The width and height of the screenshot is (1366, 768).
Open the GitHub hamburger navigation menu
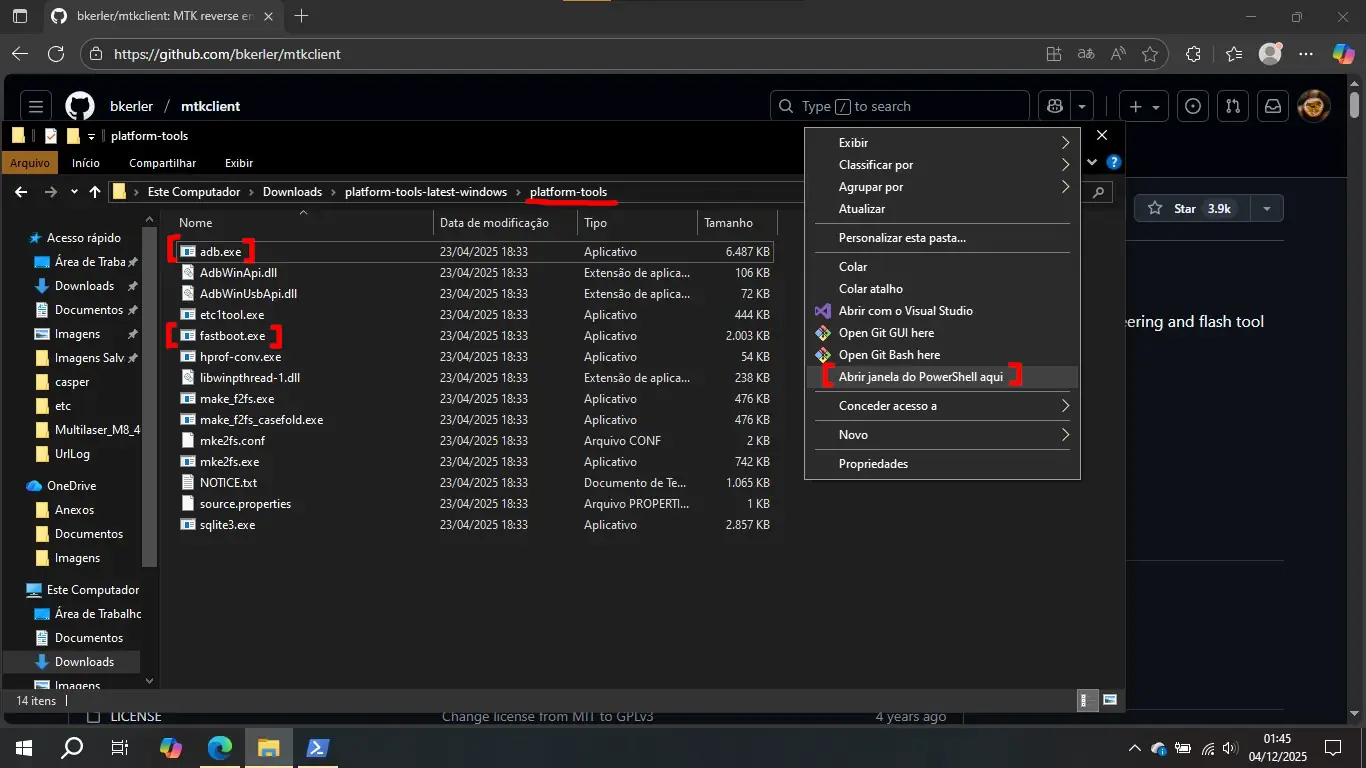point(36,106)
